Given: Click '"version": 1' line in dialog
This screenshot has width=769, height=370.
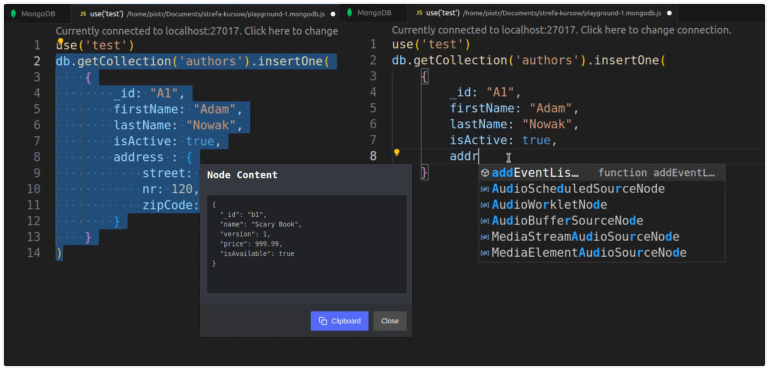Looking at the screenshot, I should tap(245, 234).
